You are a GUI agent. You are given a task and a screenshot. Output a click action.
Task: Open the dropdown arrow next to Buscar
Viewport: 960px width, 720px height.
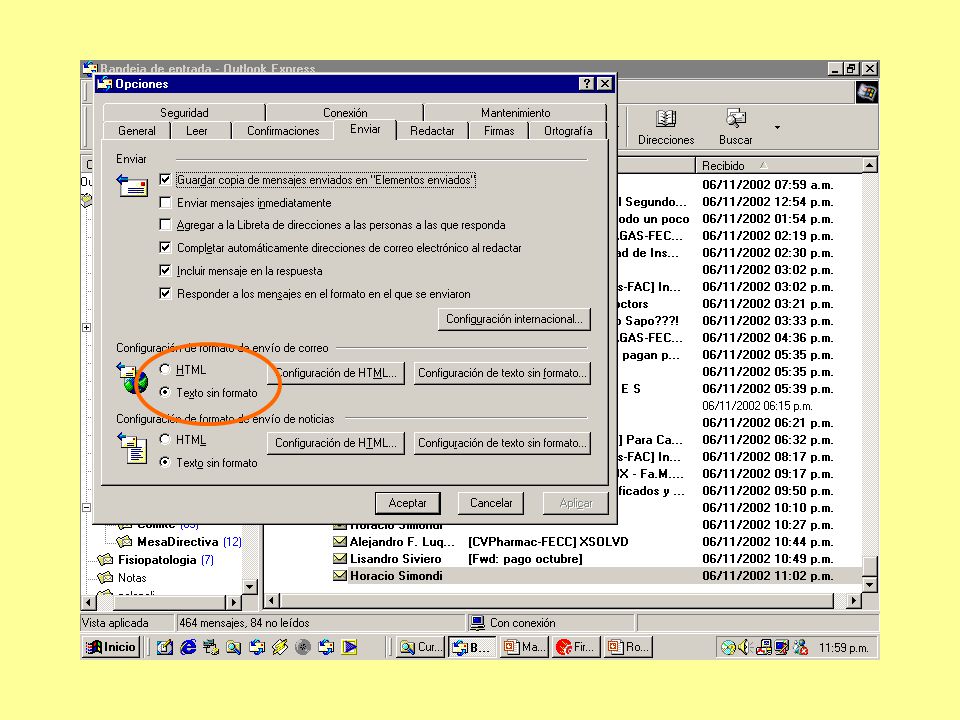pos(777,127)
